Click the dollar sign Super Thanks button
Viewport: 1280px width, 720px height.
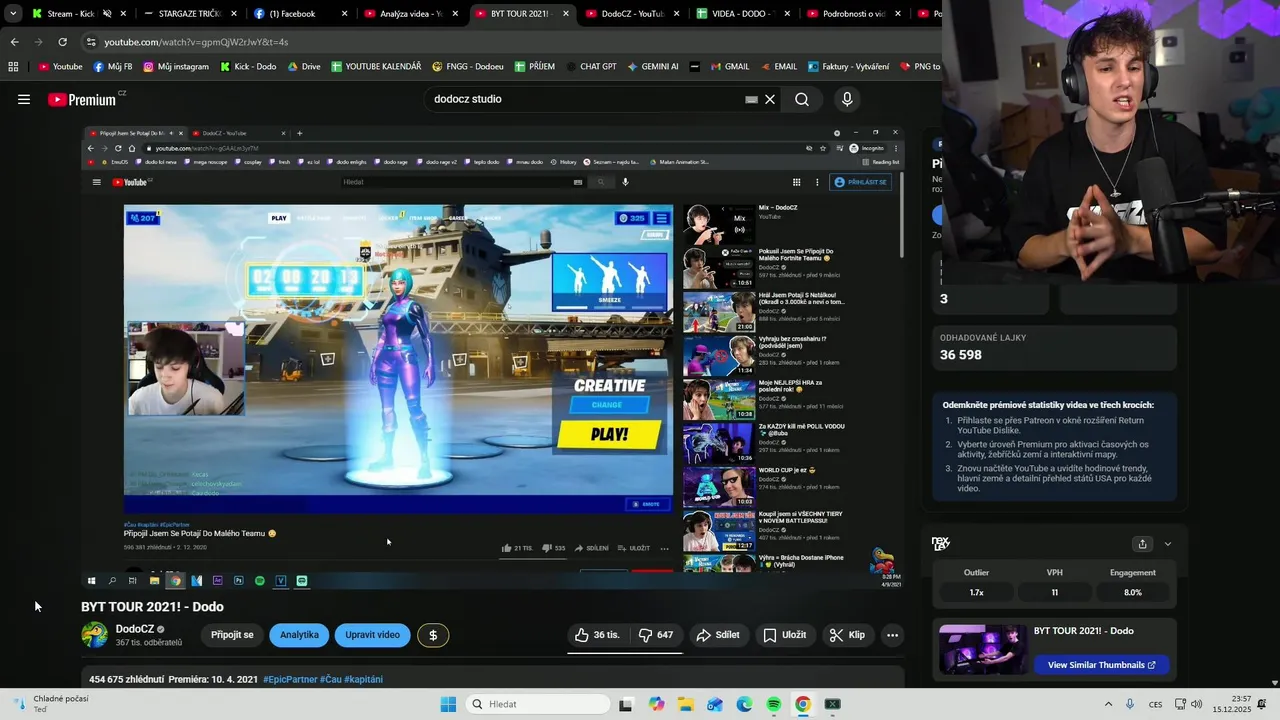point(433,635)
